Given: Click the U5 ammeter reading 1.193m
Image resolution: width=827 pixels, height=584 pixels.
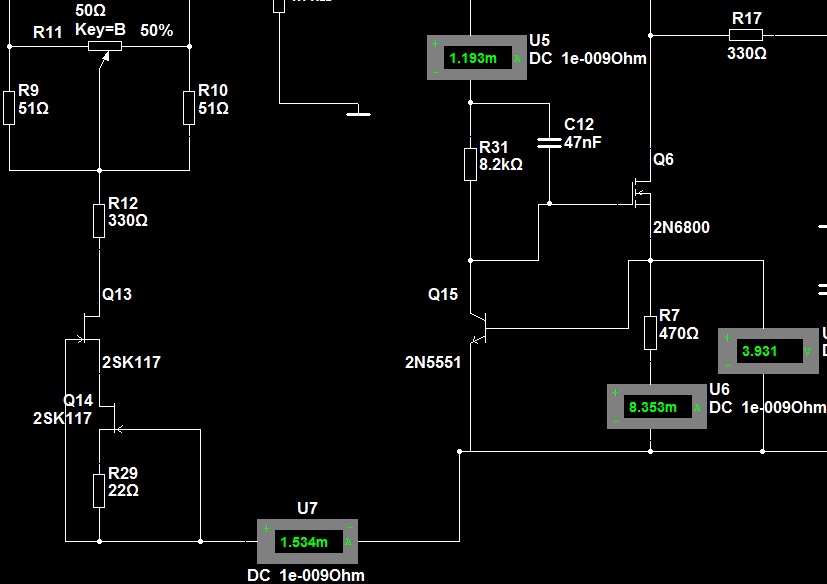Looking at the screenshot, I should pyautogui.click(x=477, y=58).
